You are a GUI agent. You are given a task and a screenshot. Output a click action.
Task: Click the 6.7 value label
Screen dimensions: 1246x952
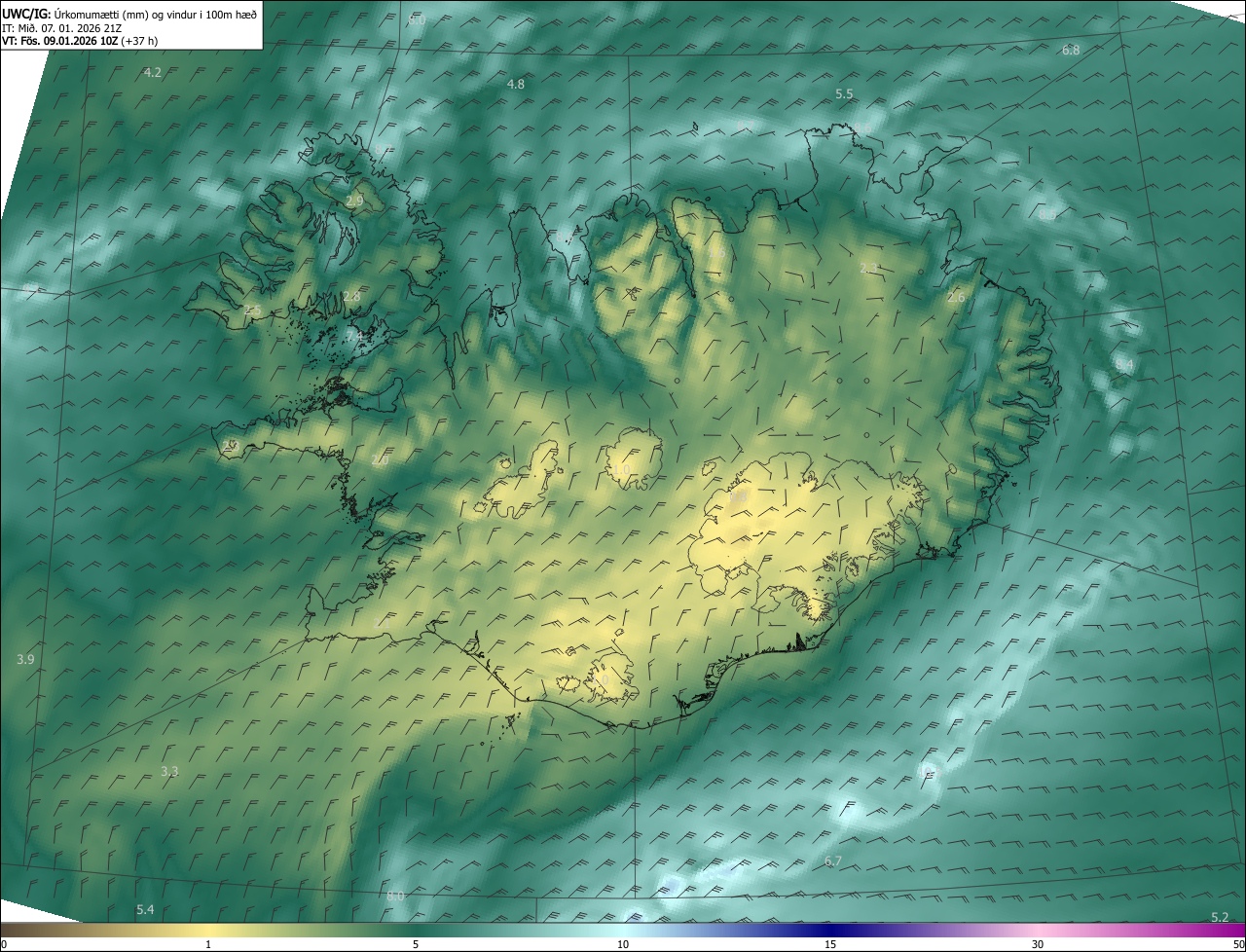pos(833,861)
